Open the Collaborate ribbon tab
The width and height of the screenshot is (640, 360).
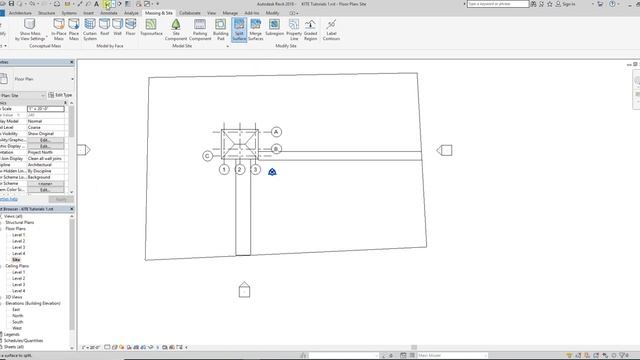(x=190, y=13)
